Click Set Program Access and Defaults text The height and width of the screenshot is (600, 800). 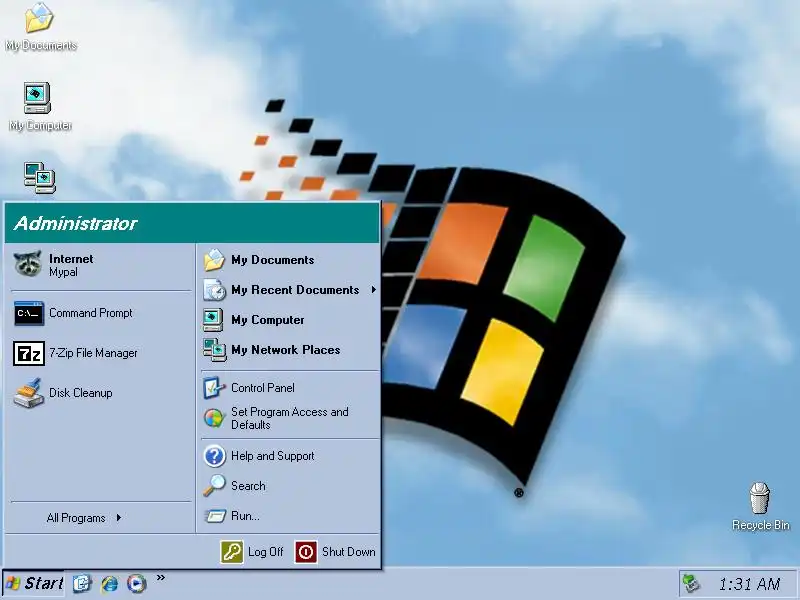click(289, 418)
